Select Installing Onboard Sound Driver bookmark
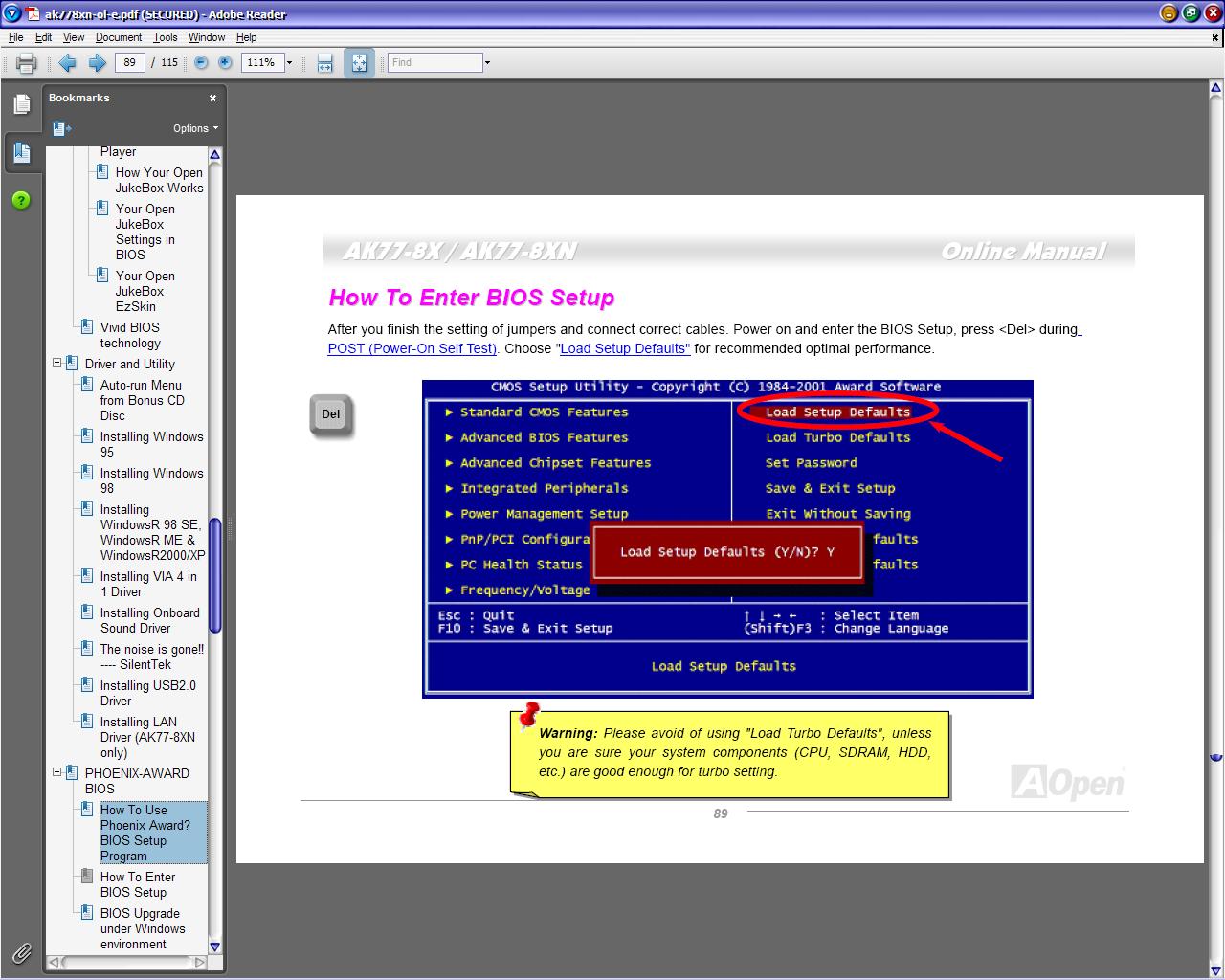Screen dimensions: 1225x980 (x=150, y=620)
